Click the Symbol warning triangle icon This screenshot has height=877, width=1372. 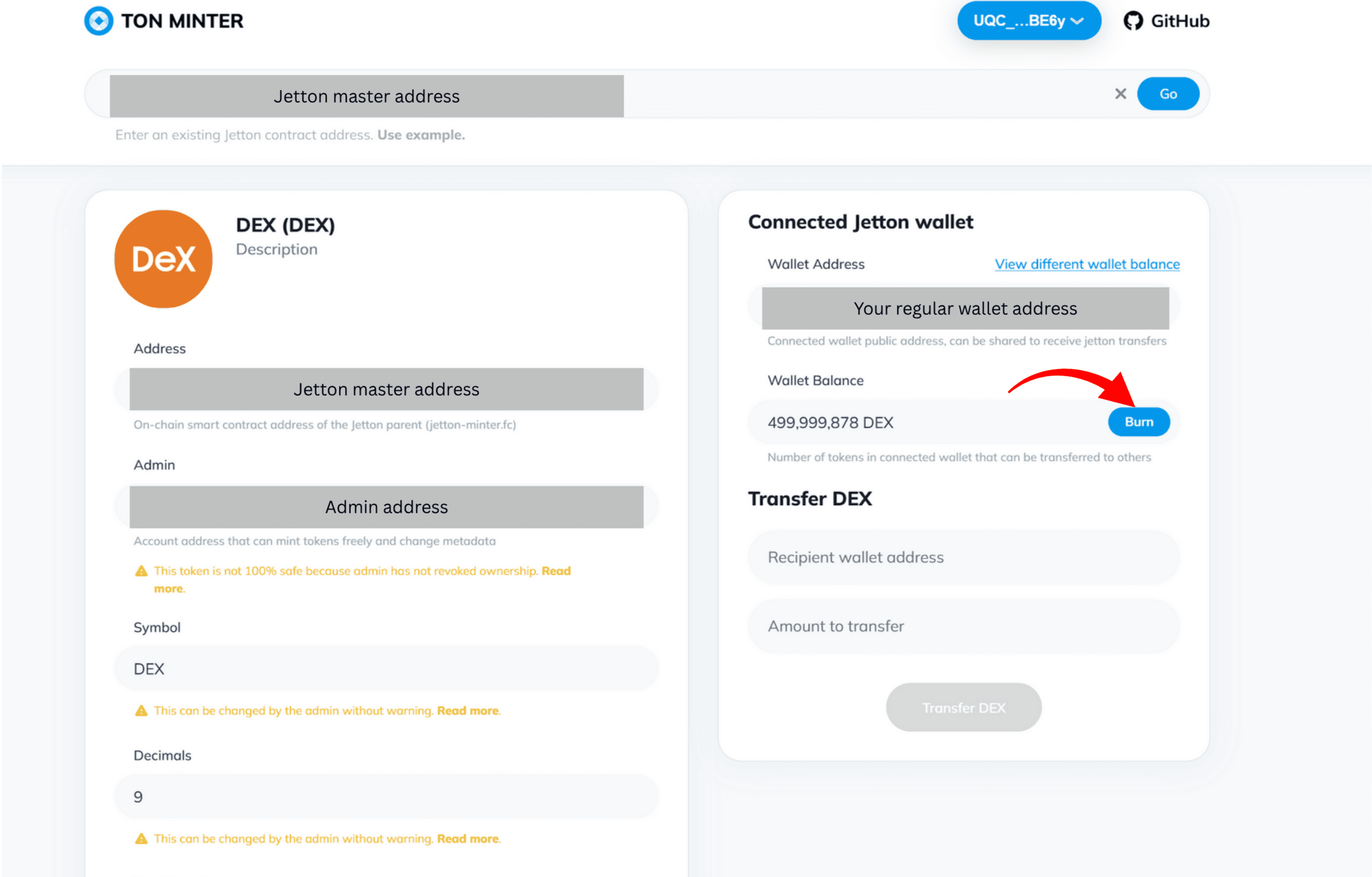pyautogui.click(x=141, y=711)
